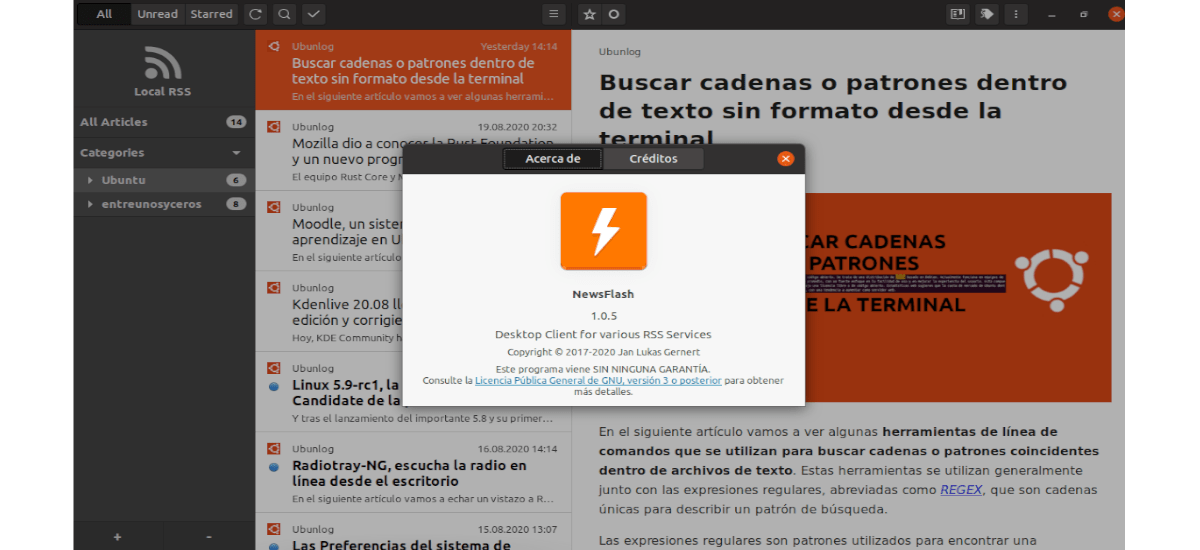
Task: Open the tag article icon
Action: 987,14
